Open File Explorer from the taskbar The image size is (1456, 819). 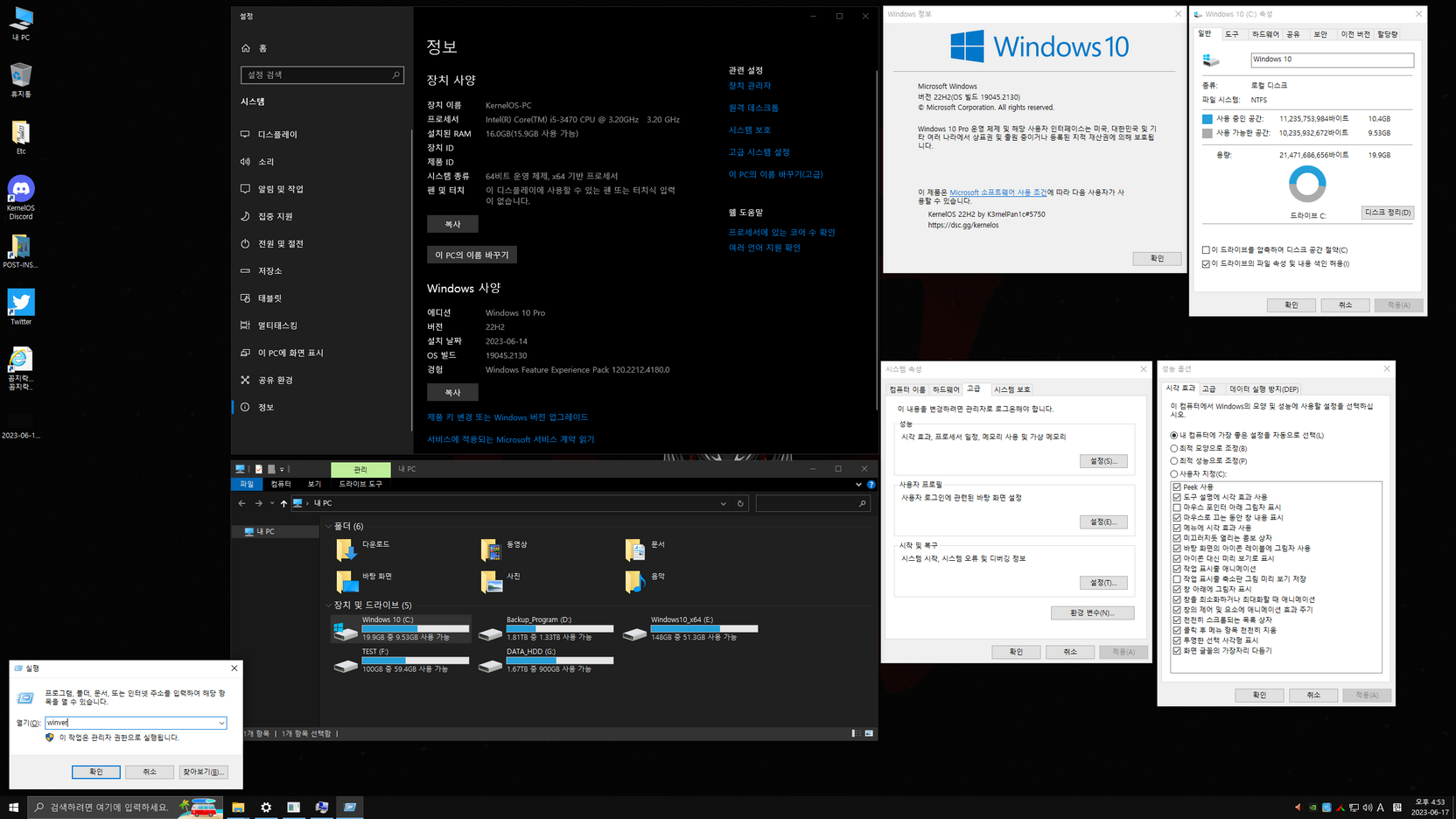point(238,807)
